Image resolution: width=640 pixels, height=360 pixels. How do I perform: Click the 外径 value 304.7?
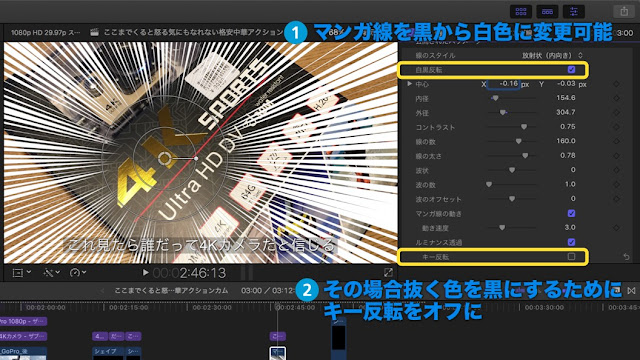(x=566, y=112)
